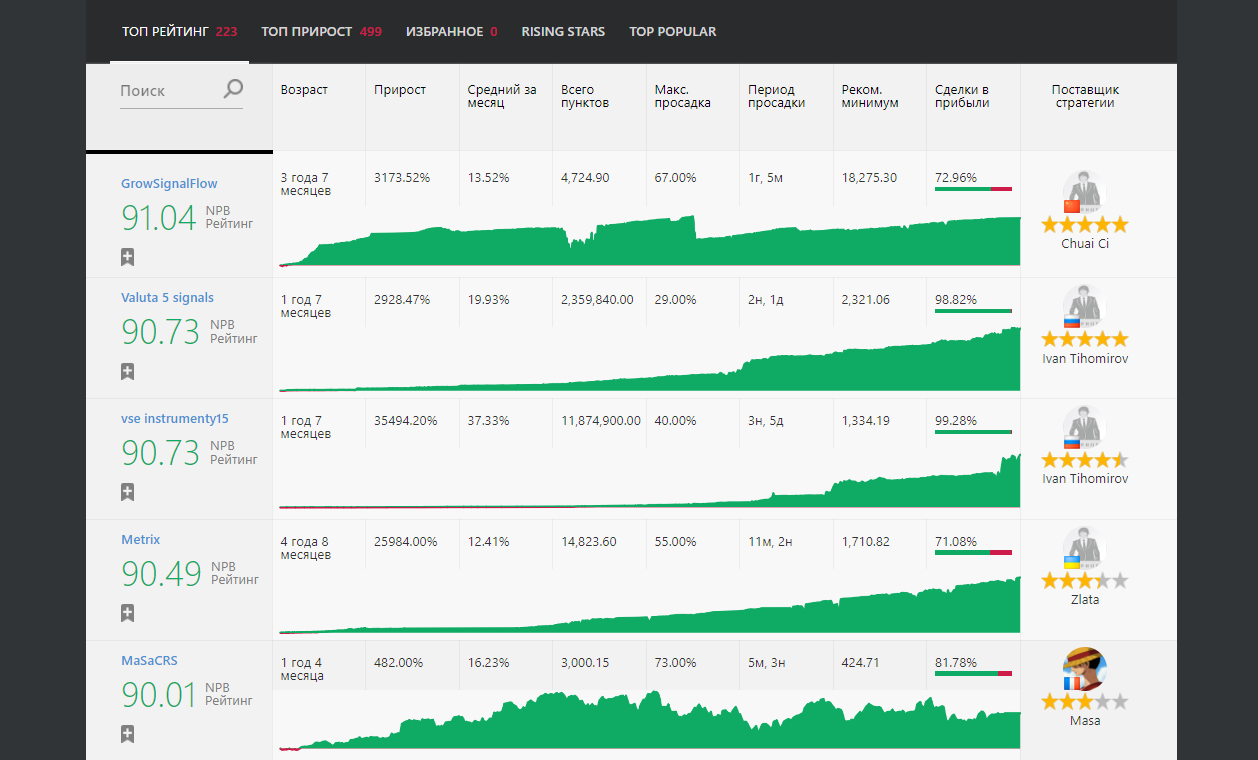Sort by Прирост column header
Screen dimensions: 1258x760
click(400, 90)
